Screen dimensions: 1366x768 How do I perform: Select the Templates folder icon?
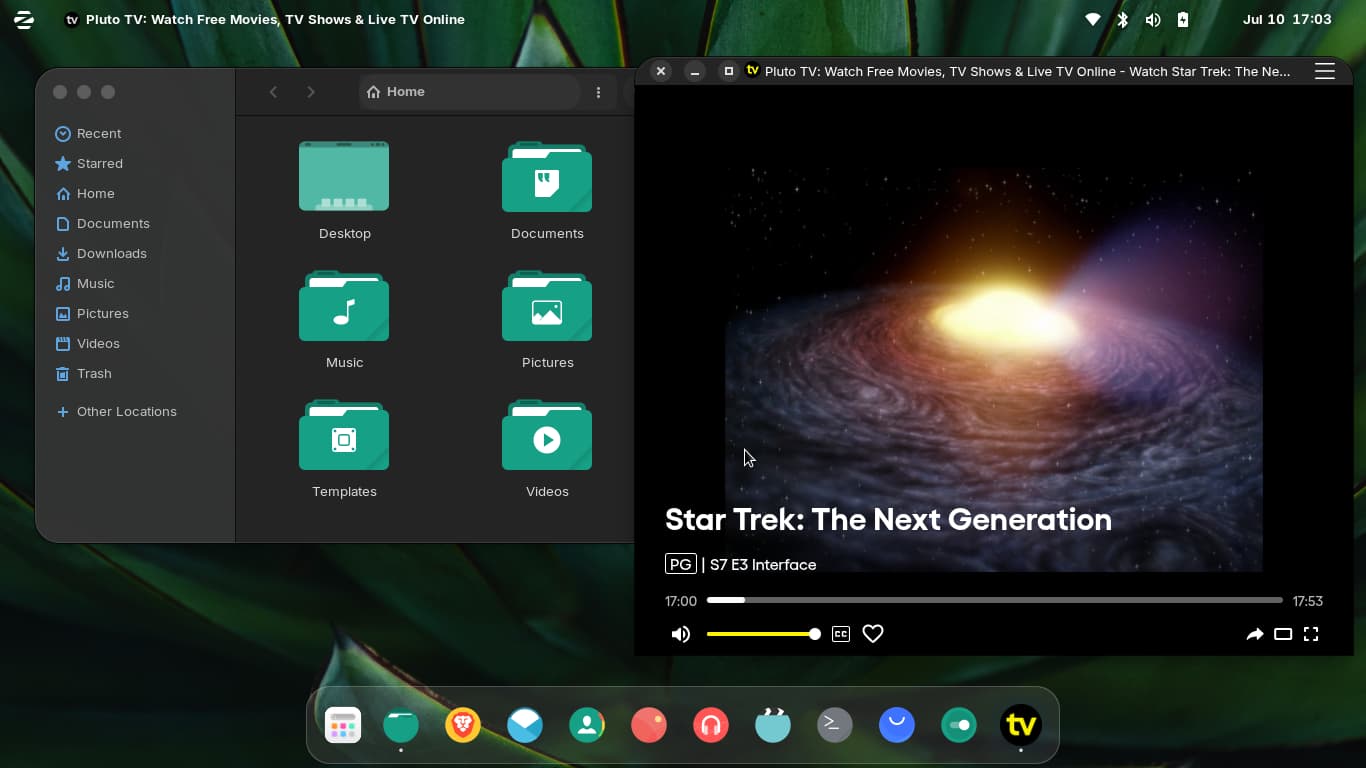344,435
